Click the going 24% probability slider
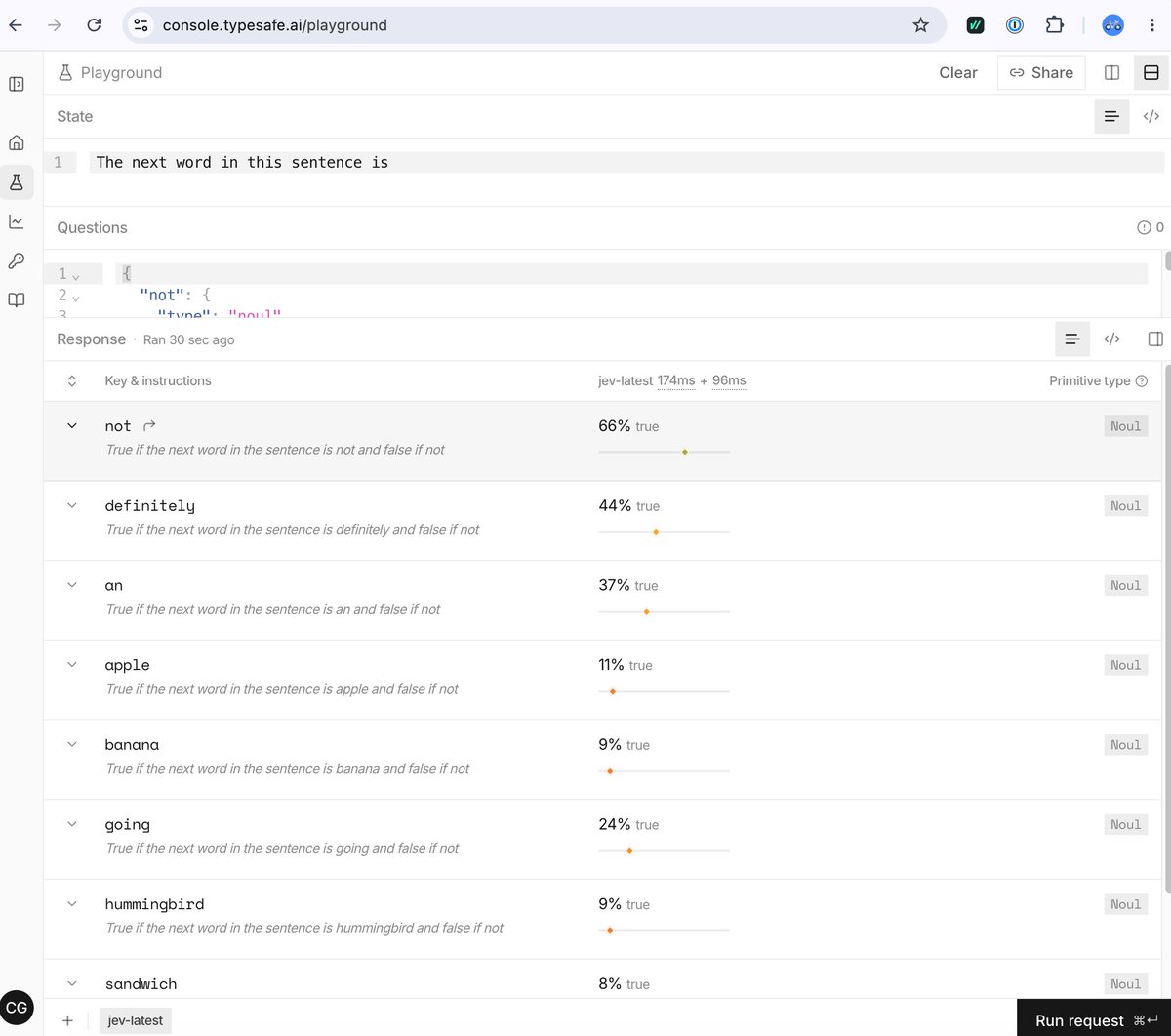The width and height of the screenshot is (1171, 1036). point(664,851)
